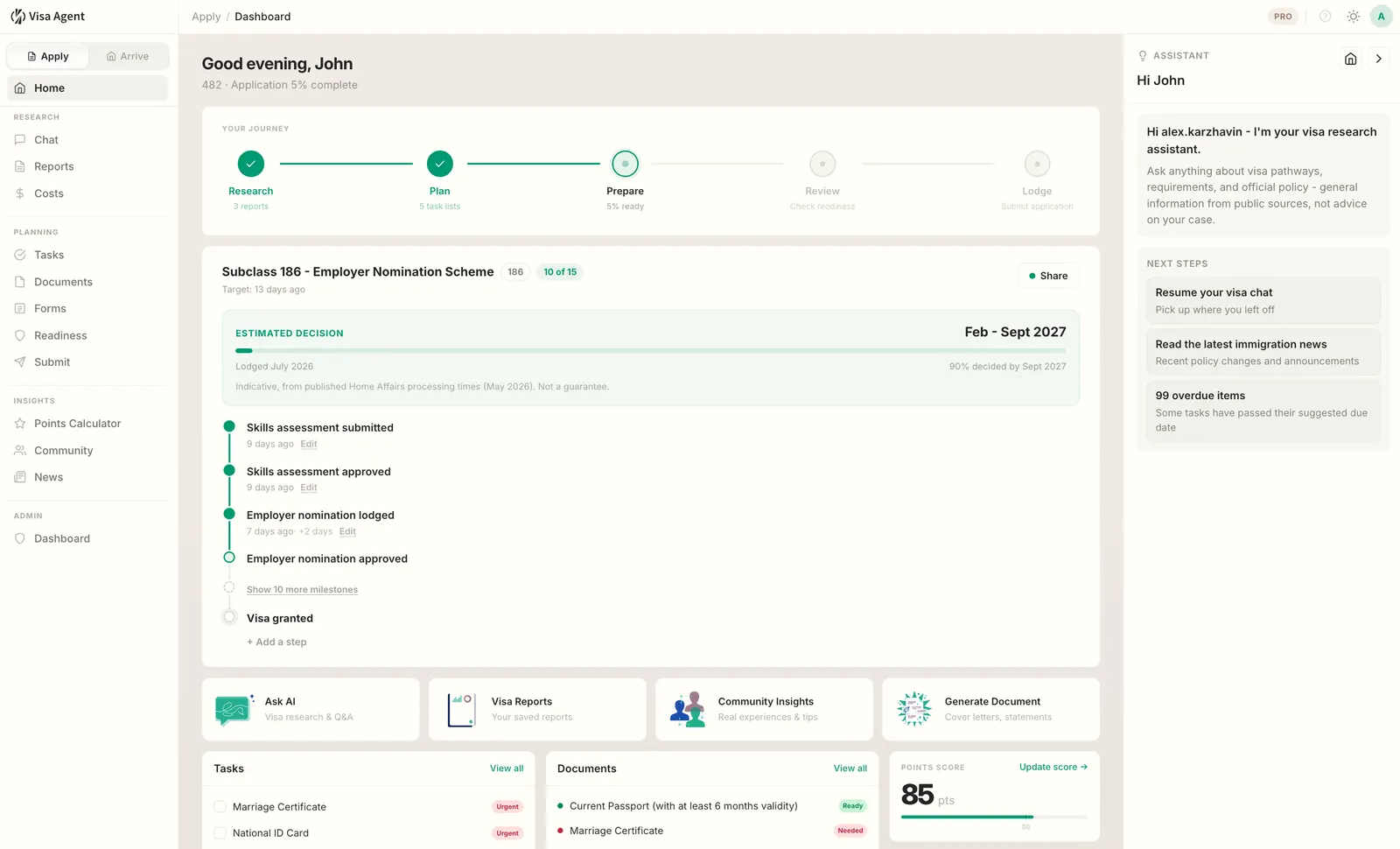The image size is (1400, 849).
Task: Open the Costs dollar icon
Action: tap(20, 193)
